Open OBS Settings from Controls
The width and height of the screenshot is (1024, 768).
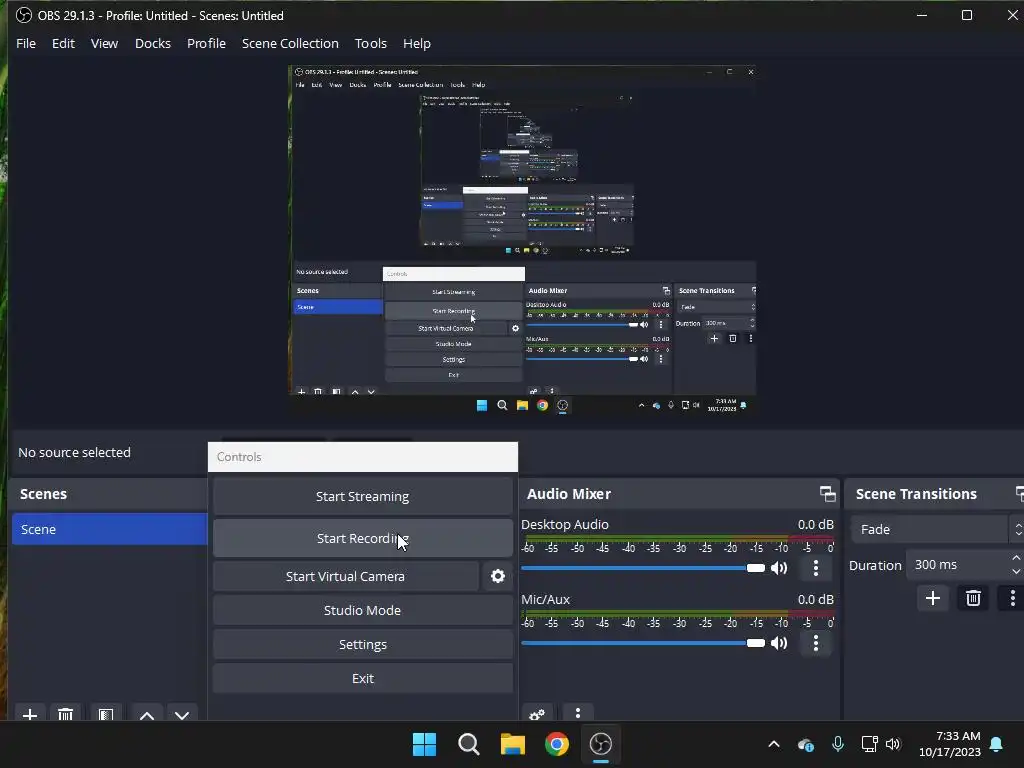tap(362, 644)
